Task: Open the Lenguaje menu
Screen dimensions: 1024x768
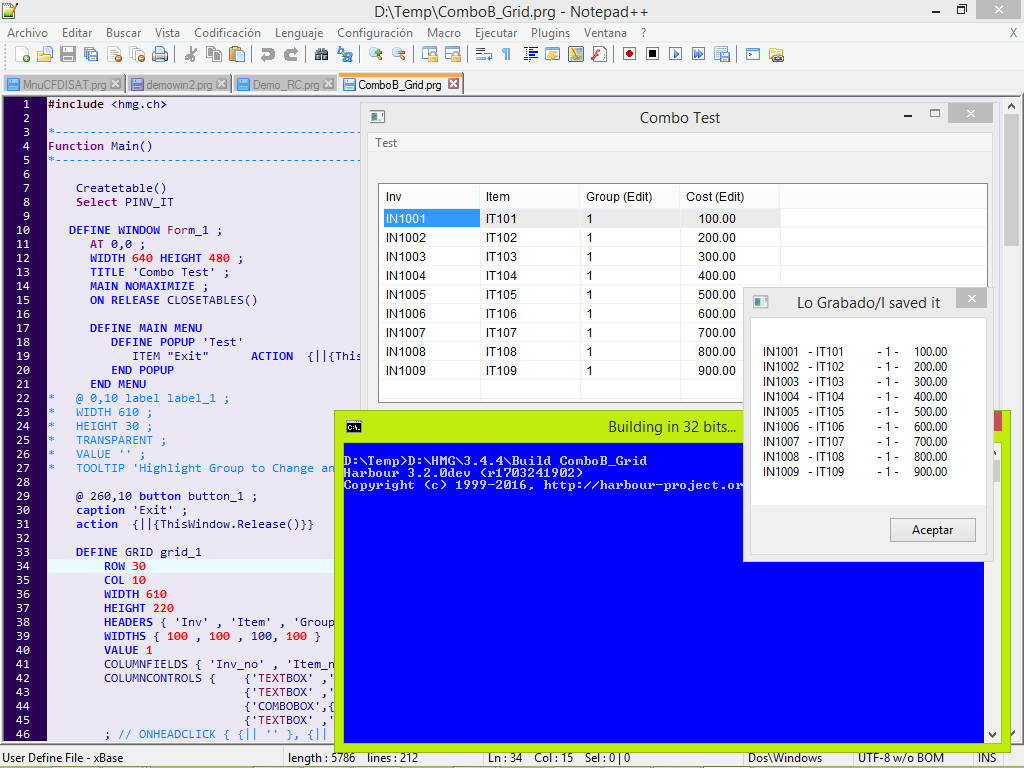Action: tap(299, 33)
